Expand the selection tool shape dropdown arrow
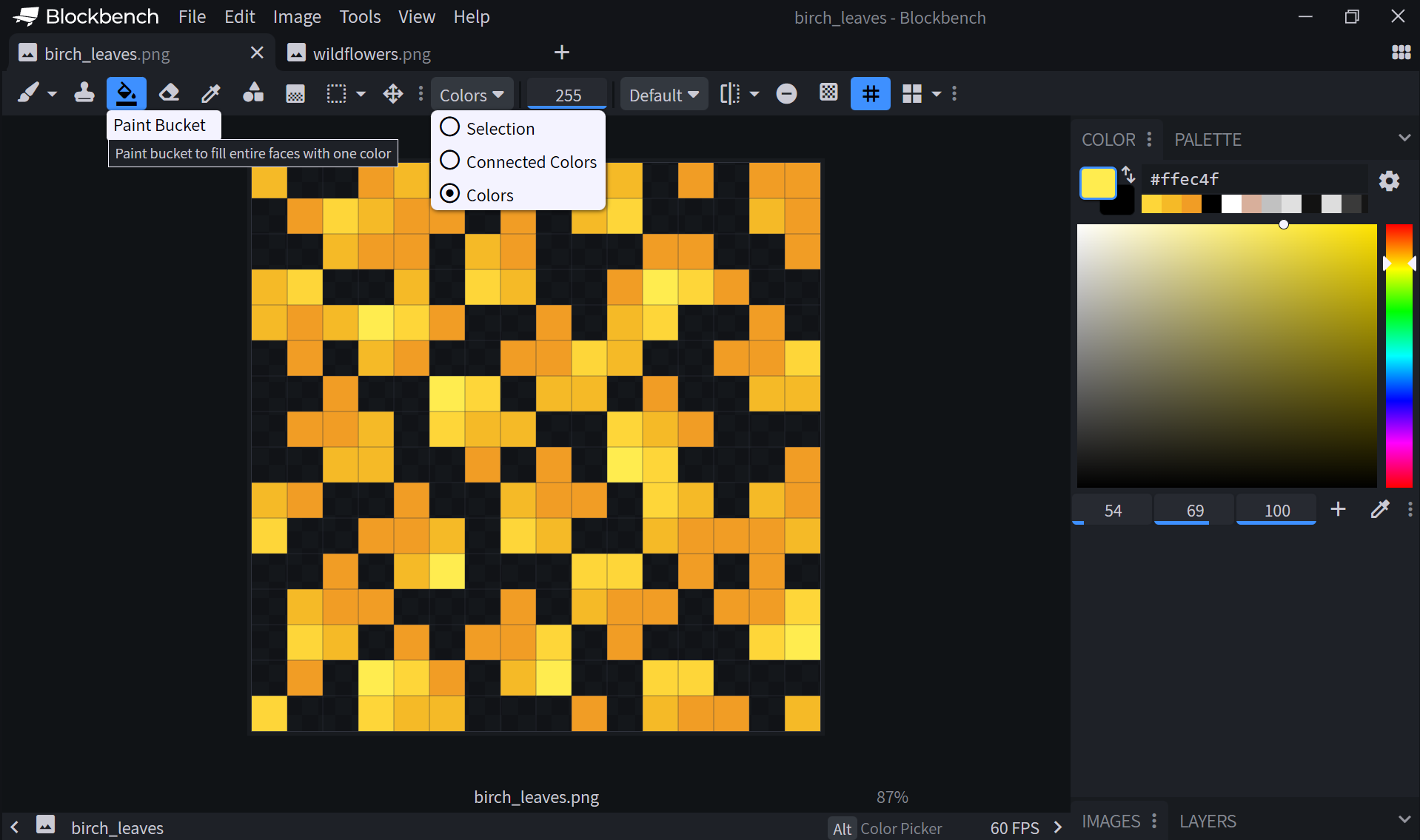The width and height of the screenshot is (1420, 840). tap(361, 94)
